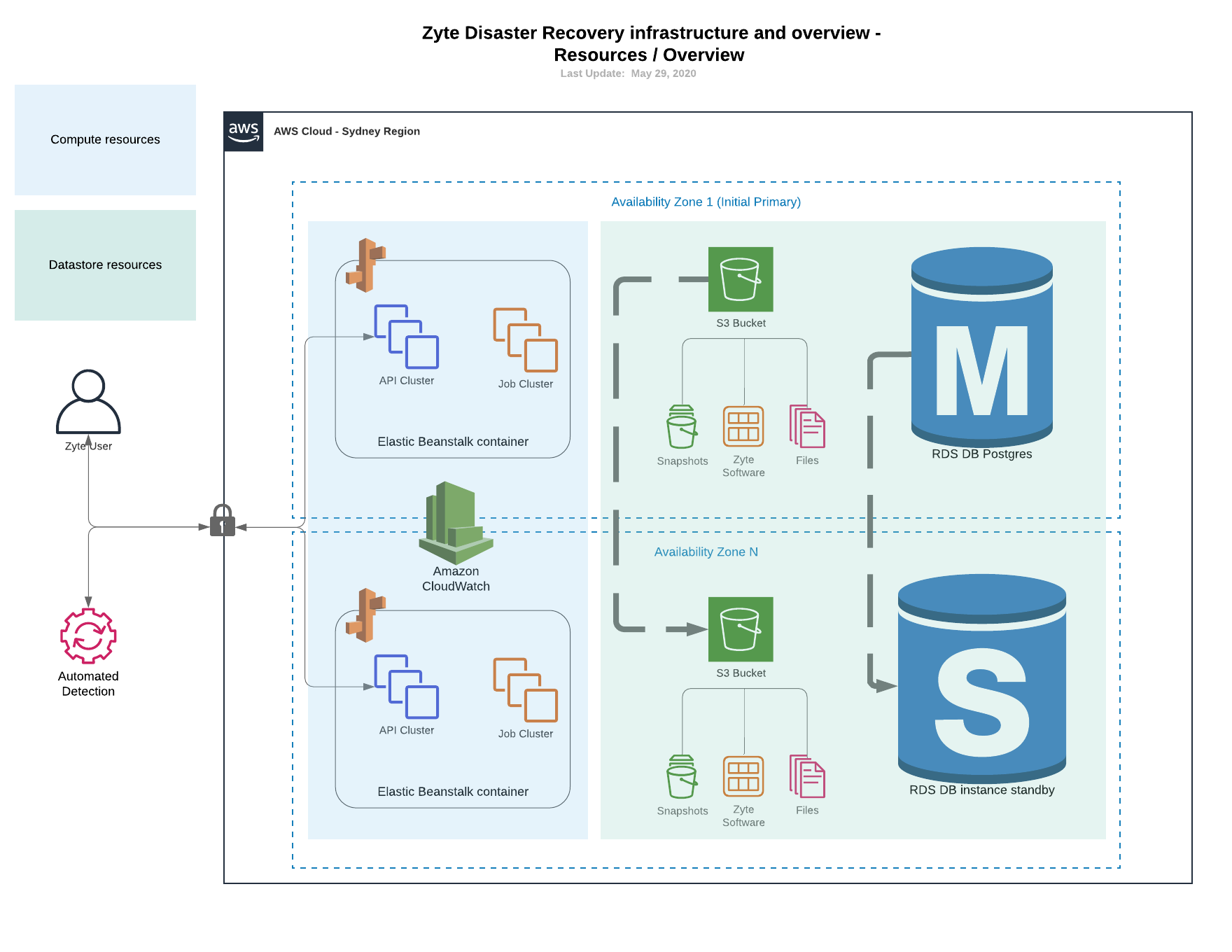Image resolution: width=1232 pixels, height=952 pixels.
Task: Click the Amazon CloudWatch icon
Action: 455,521
